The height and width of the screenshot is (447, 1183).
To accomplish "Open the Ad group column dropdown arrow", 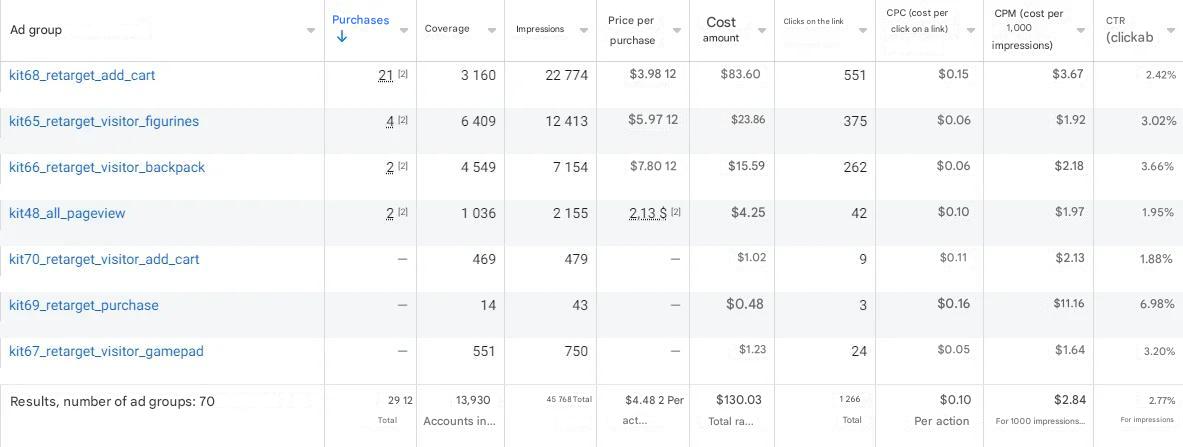I will click(310, 30).
